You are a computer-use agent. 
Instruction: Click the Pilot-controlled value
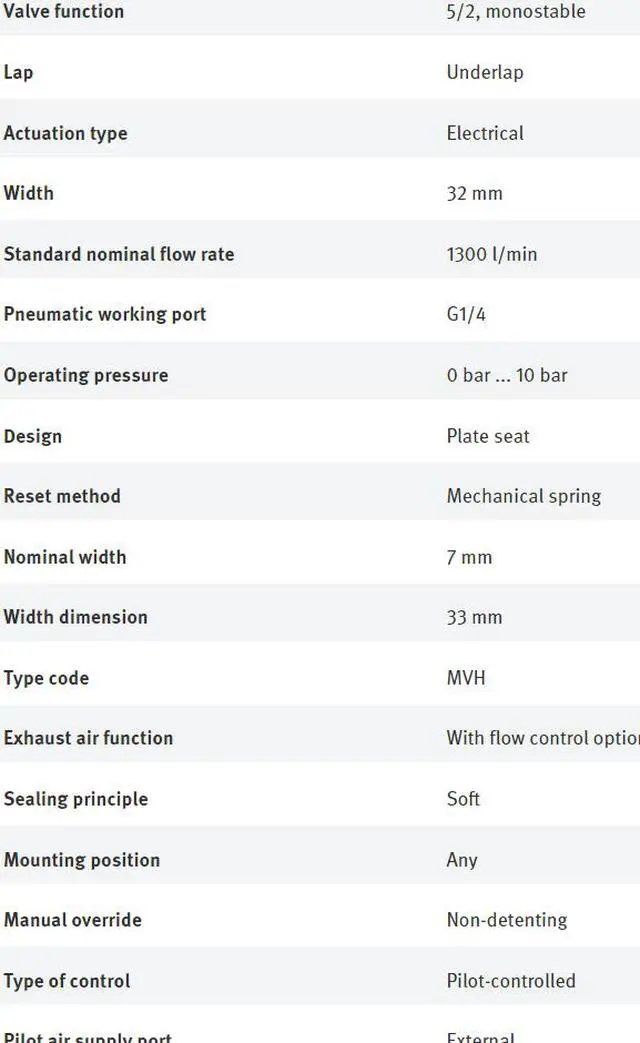tap(511, 980)
